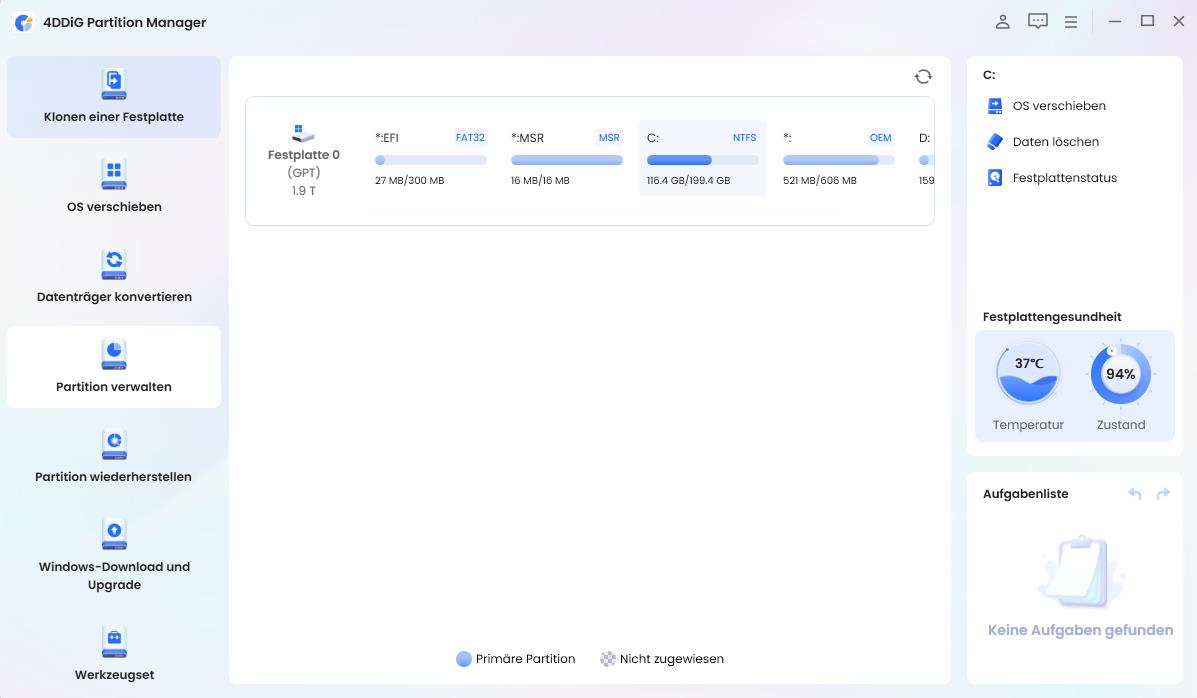Select Partition verwalten sidebar item
The width and height of the screenshot is (1197, 698).
114,367
